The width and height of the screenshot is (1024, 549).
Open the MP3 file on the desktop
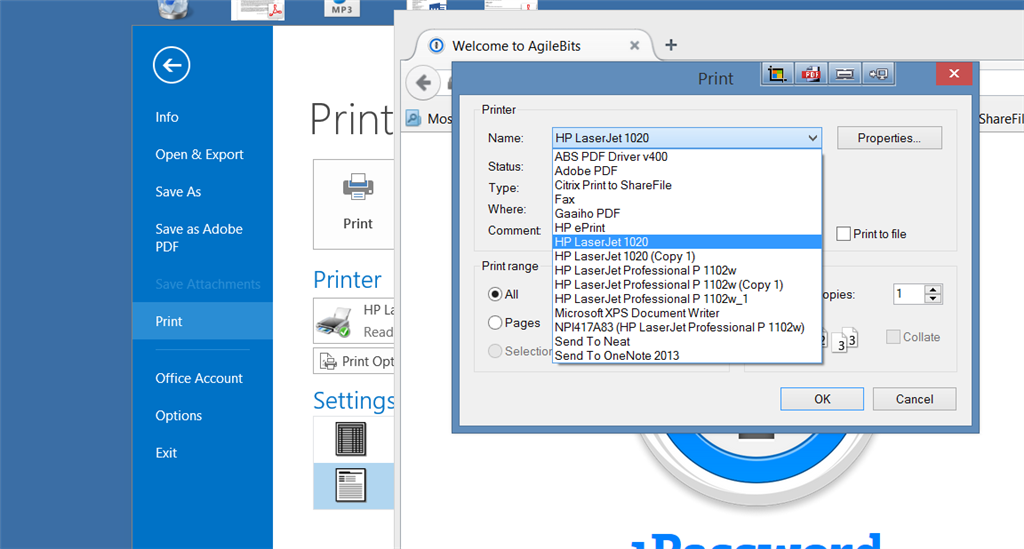[x=342, y=8]
